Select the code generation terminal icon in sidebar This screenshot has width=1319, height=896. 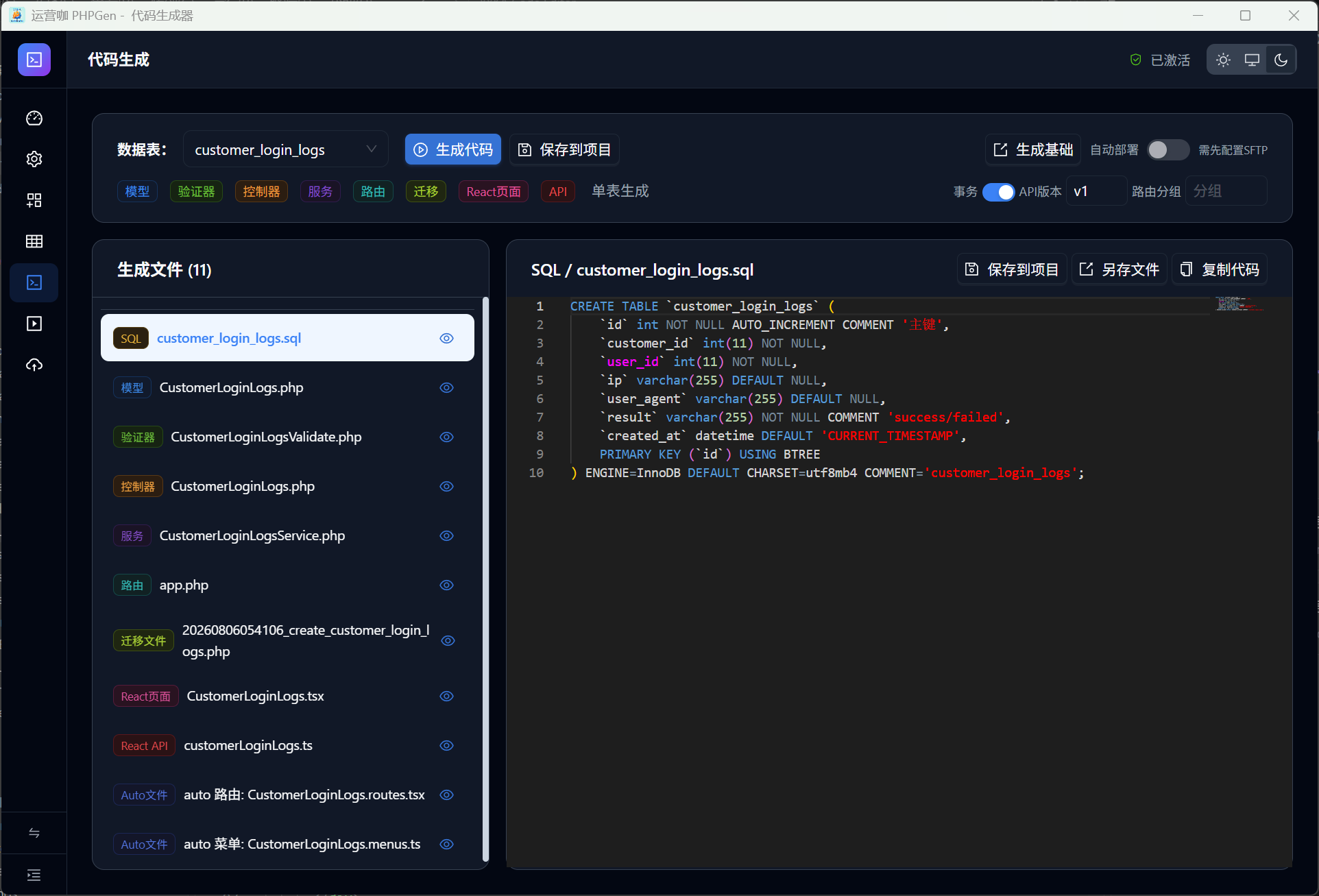point(34,282)
